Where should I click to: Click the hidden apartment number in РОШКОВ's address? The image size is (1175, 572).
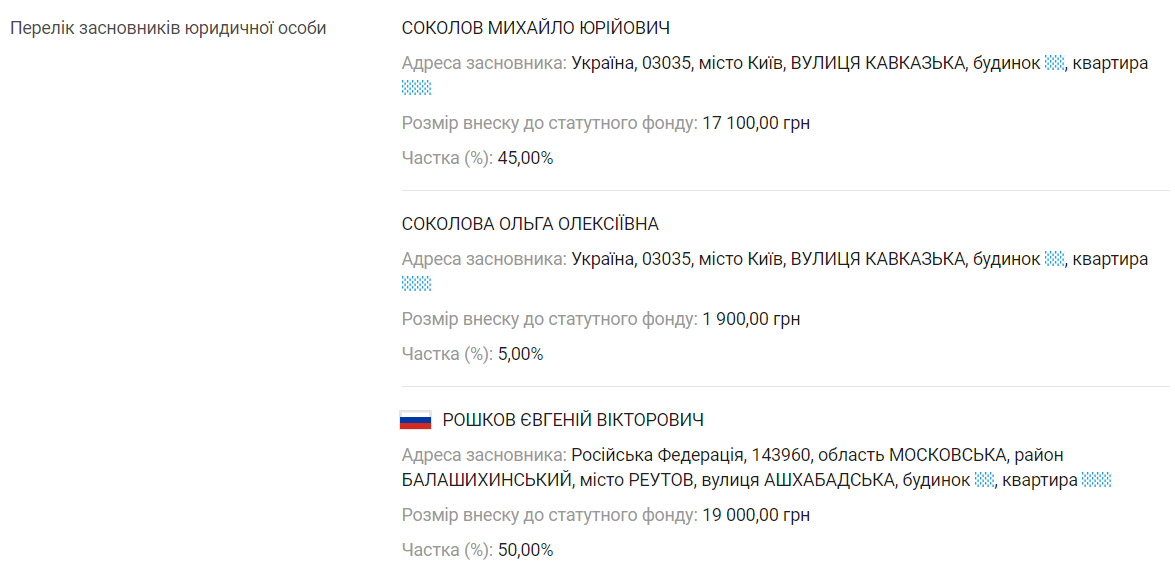point(1097,480)
